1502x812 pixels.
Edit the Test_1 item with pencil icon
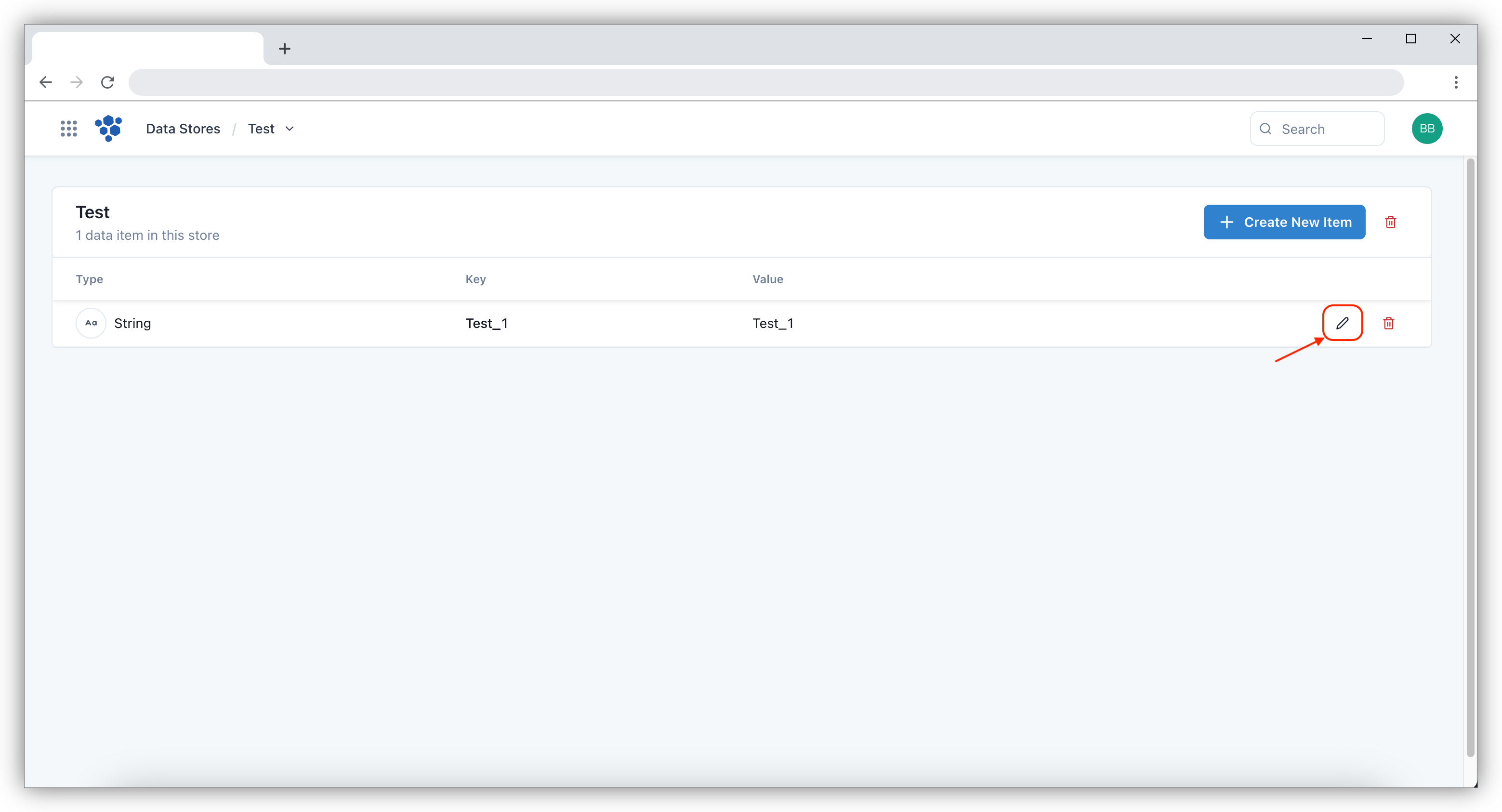tap(1342, 323)
